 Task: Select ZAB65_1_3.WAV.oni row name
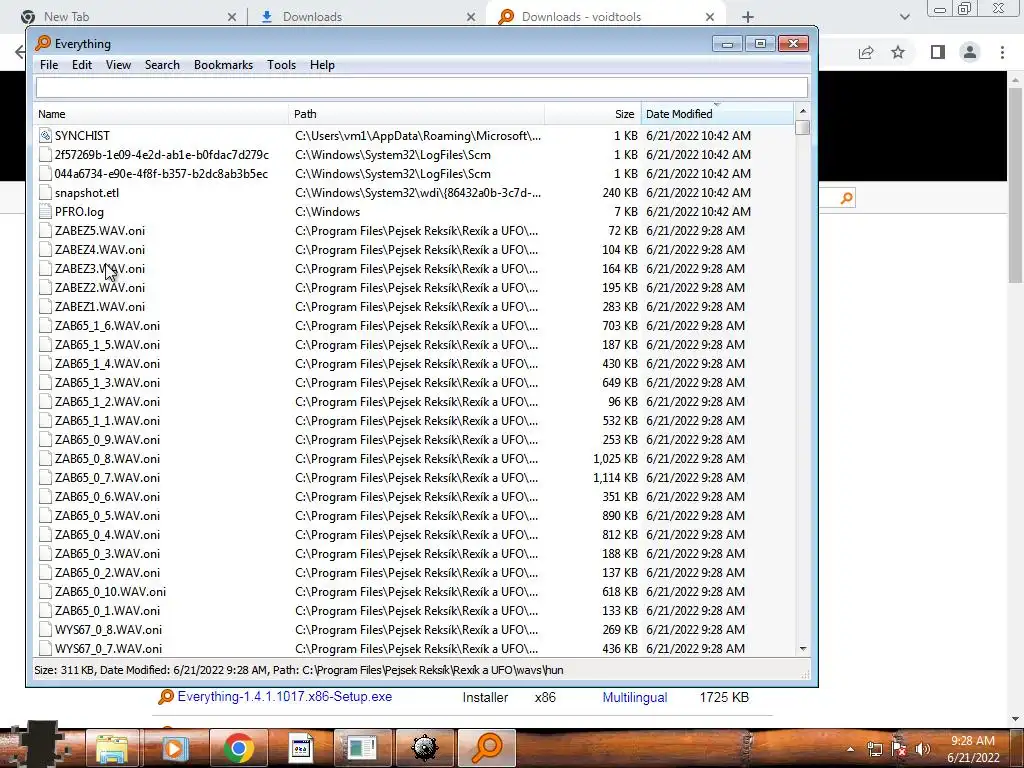[x=107, y=383]
